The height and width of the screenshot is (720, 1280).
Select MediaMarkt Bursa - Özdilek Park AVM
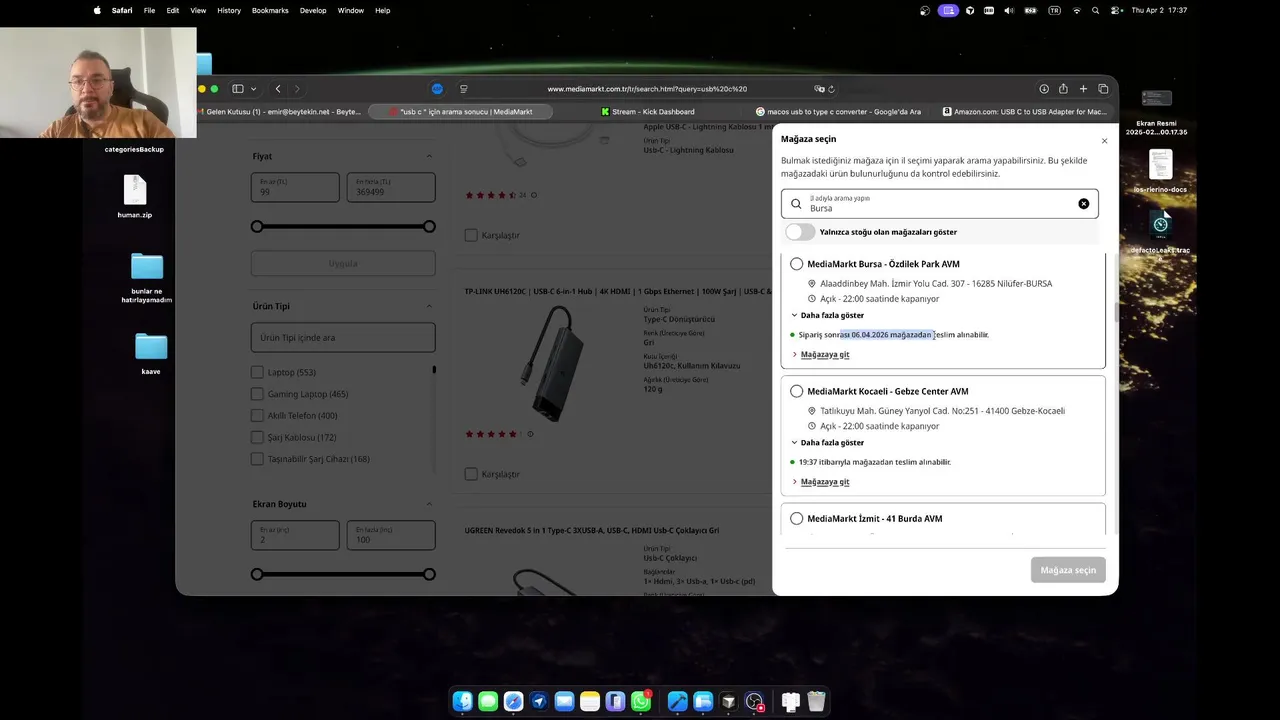pos(796,264)
